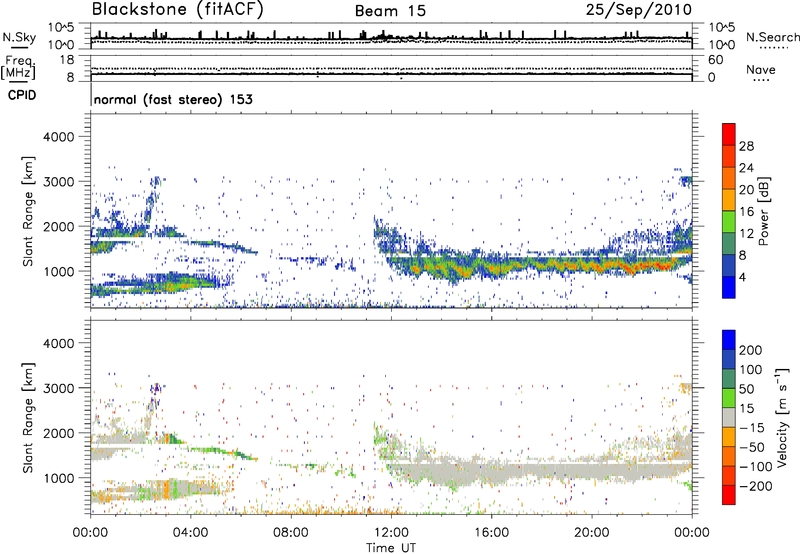Click the "24" label on Power colorbar
The height and width of the screenshot is (554, 800).
tap(746, 168)
